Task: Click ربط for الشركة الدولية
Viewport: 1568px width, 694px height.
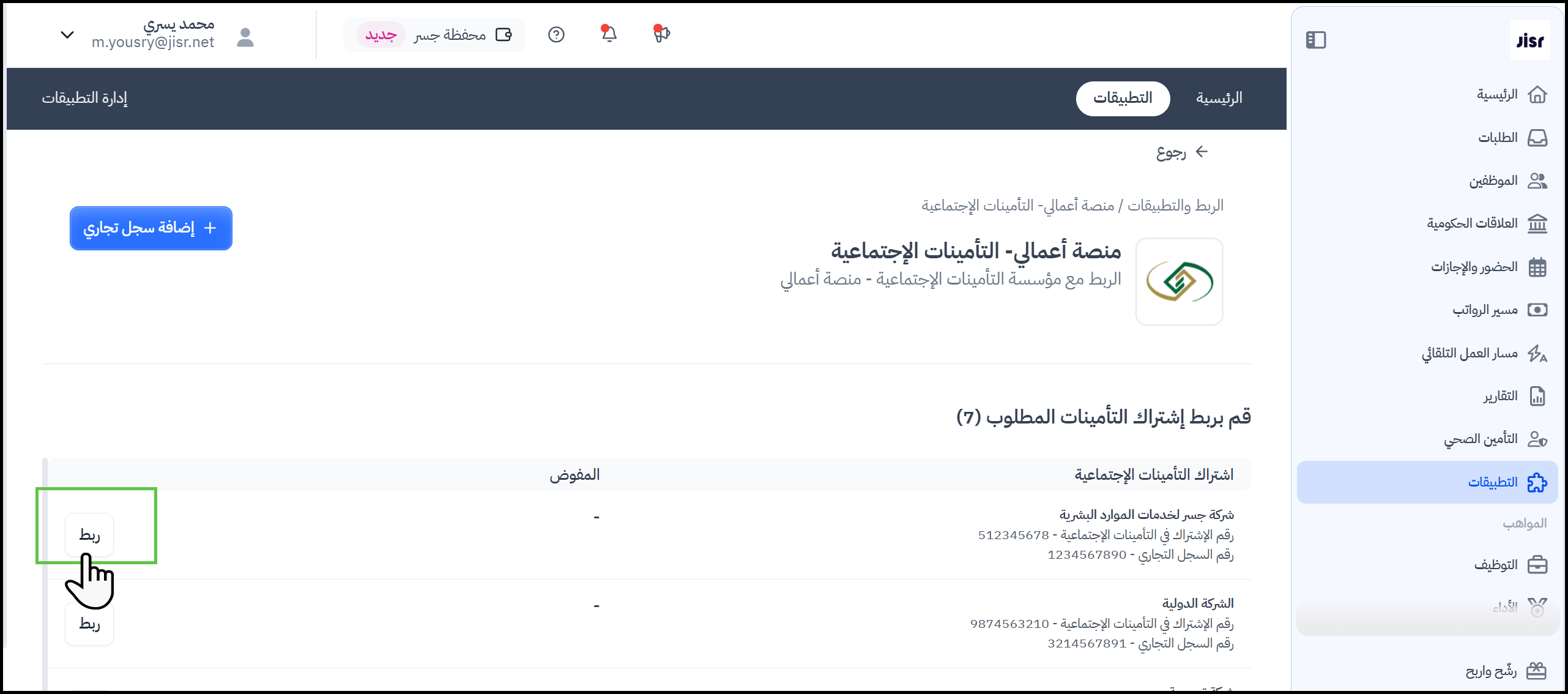Action: tap(89, 624)
